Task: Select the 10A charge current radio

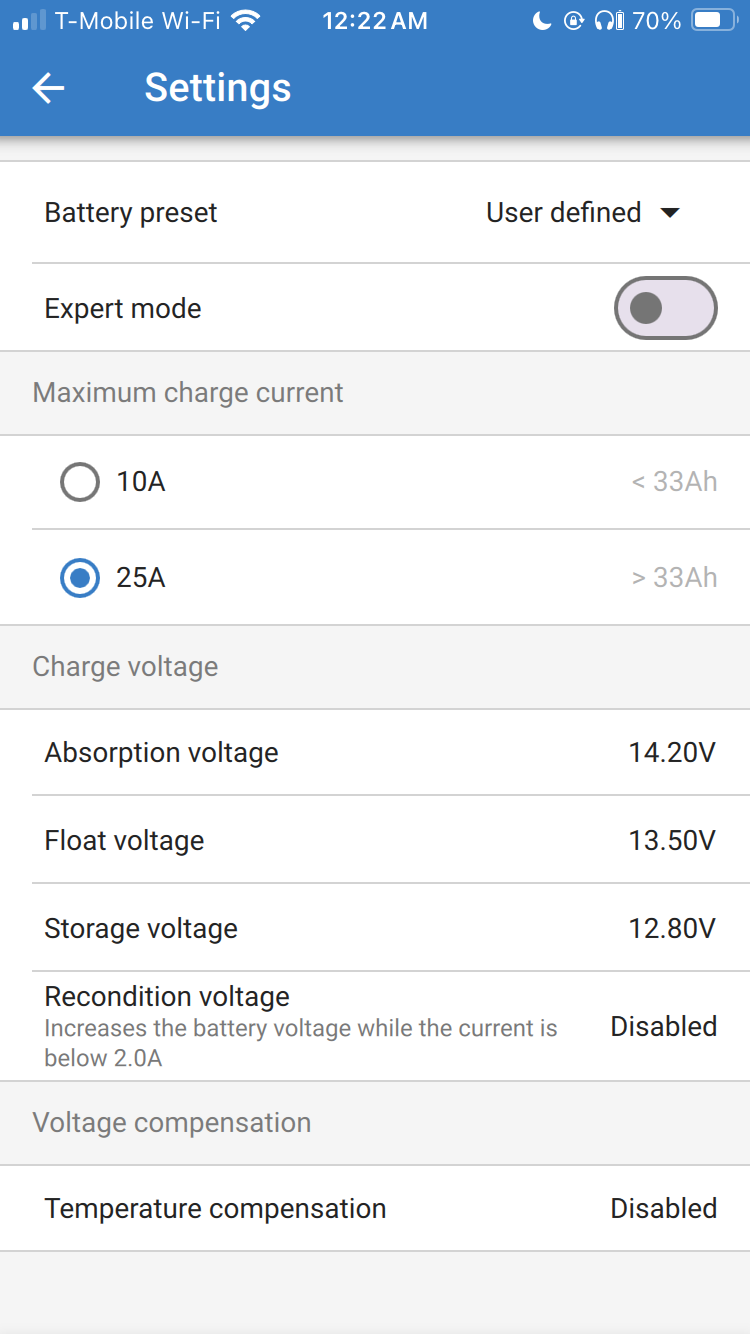Action: click(80, 482)
